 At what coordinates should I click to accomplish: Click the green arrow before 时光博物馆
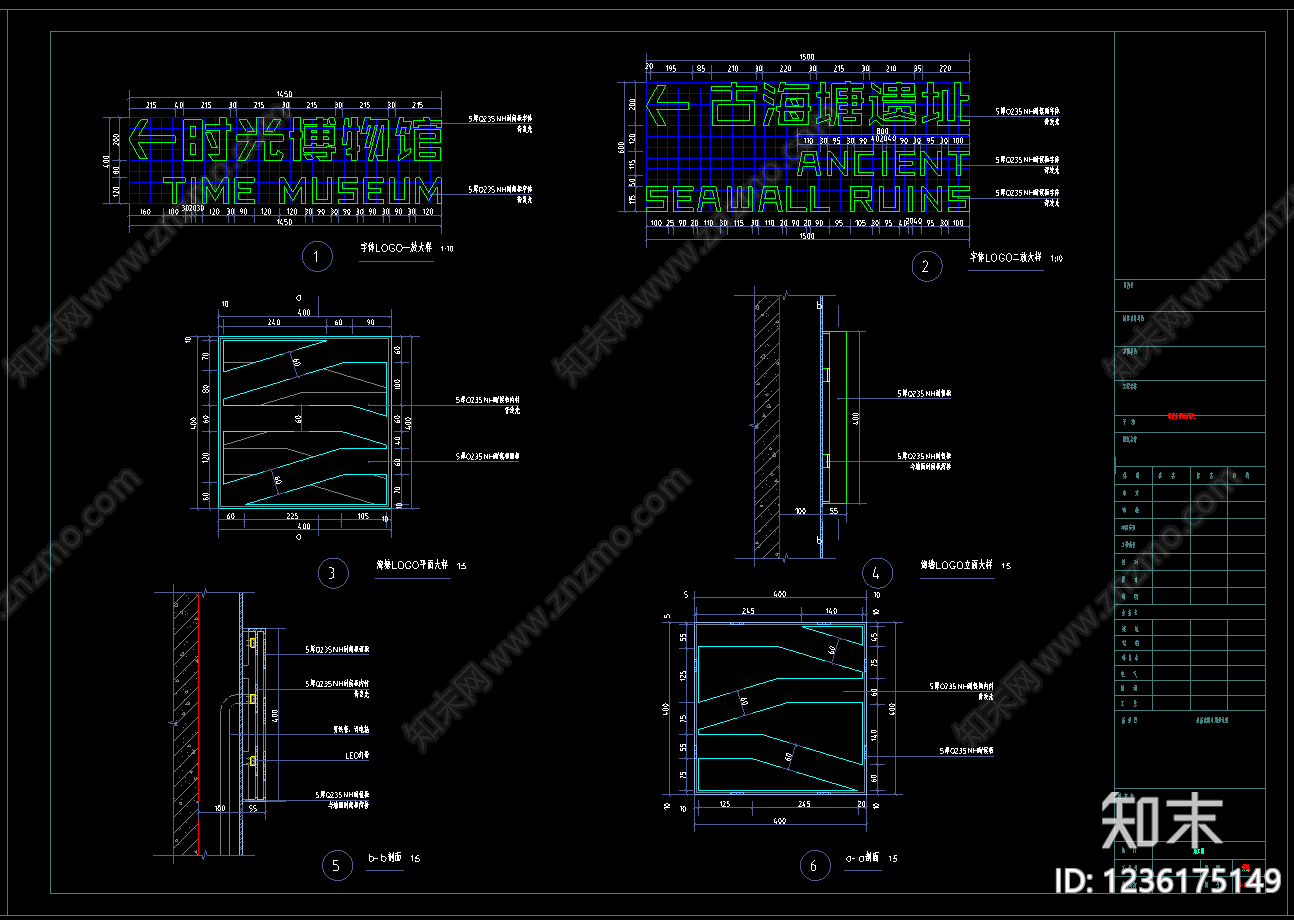pos(154,140)
